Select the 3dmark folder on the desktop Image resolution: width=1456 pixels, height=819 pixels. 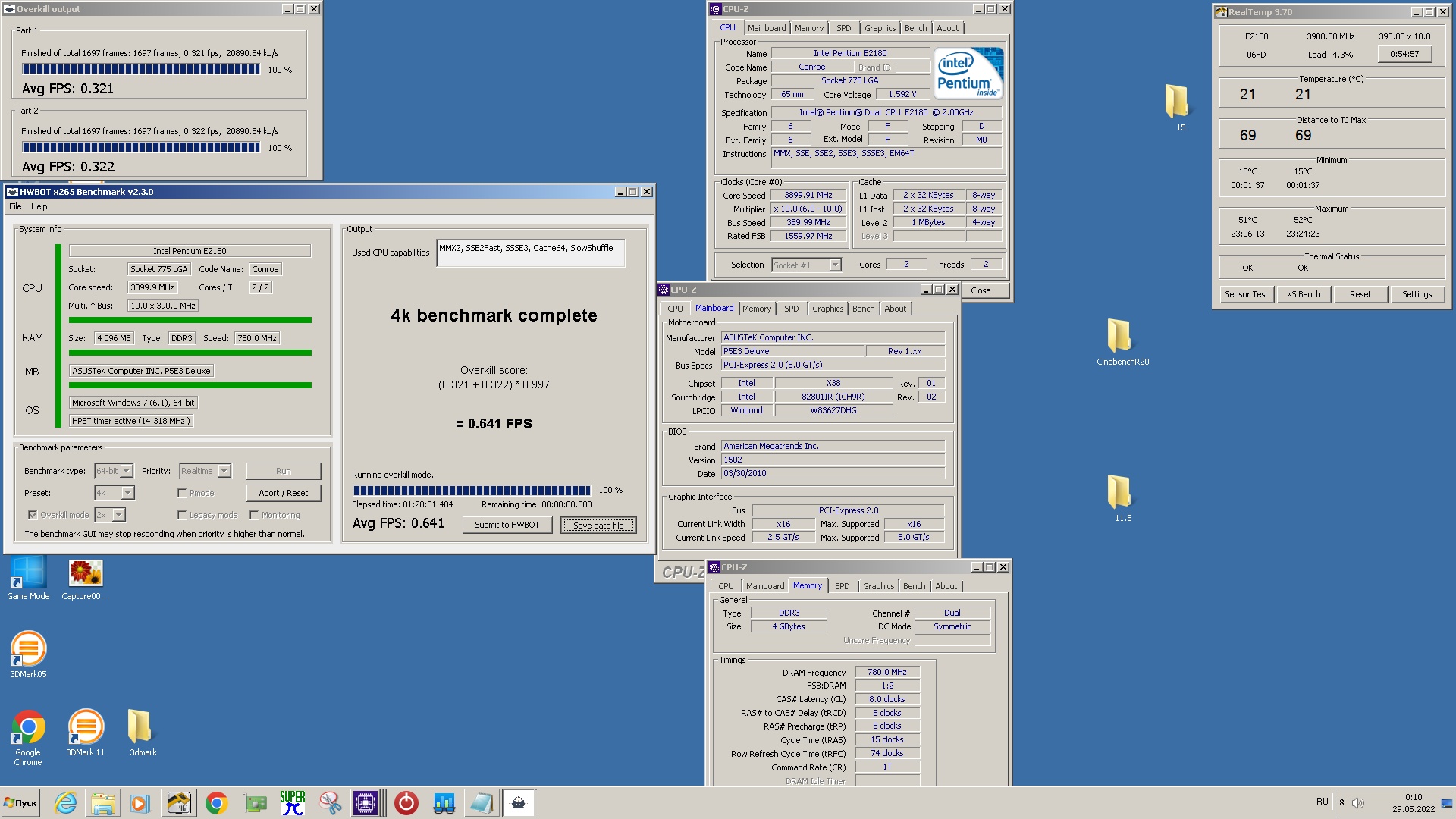(x=143, y=733)
